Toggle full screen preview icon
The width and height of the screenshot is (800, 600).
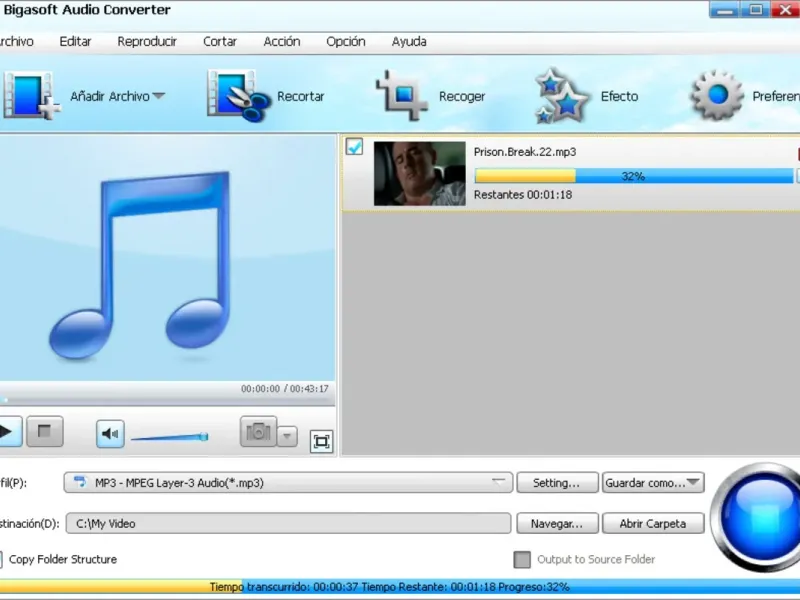click(x=321, y=441)
